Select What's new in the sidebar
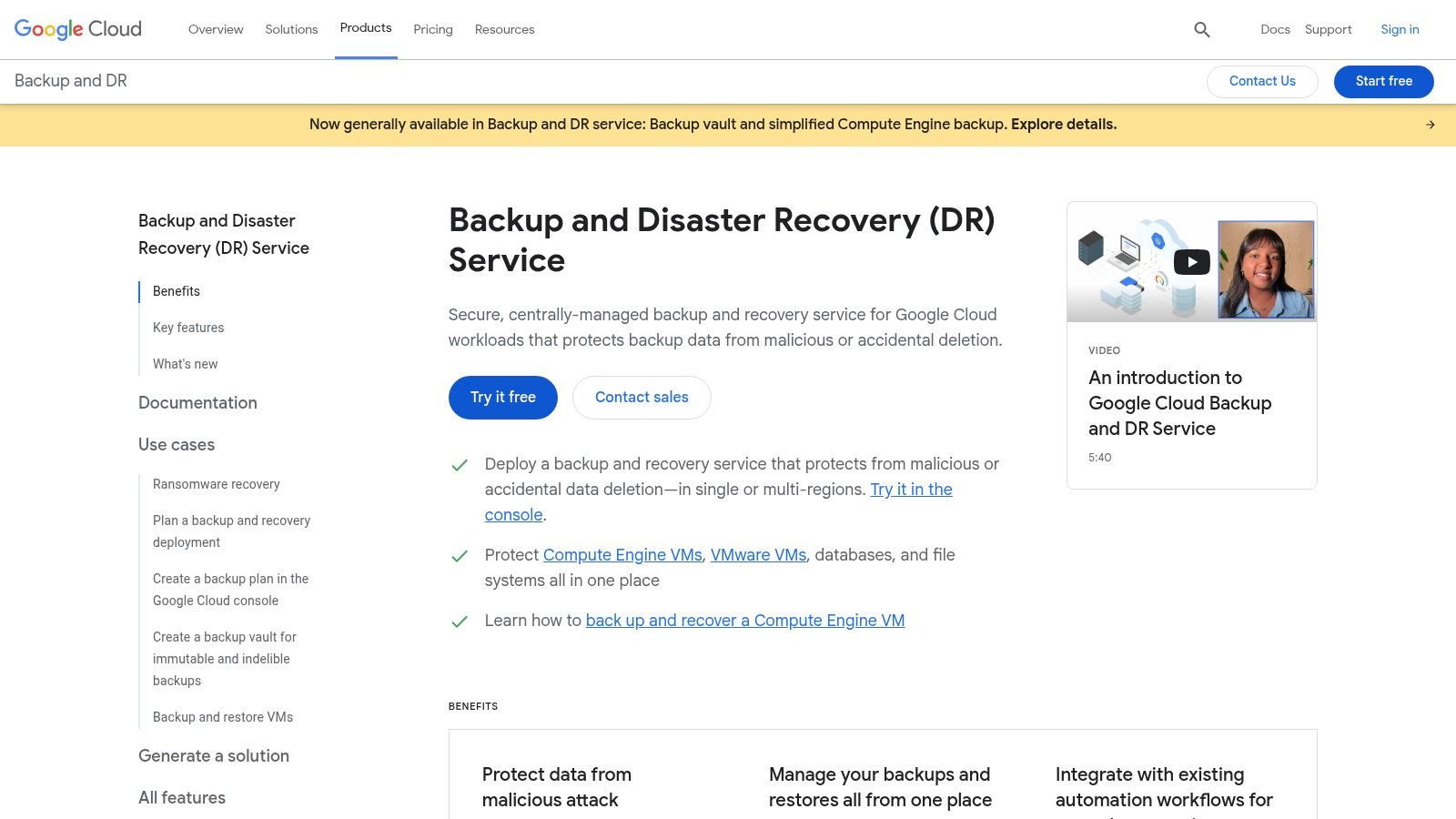The width and height of the screenshot is (1456, 819). coord(186,364)
